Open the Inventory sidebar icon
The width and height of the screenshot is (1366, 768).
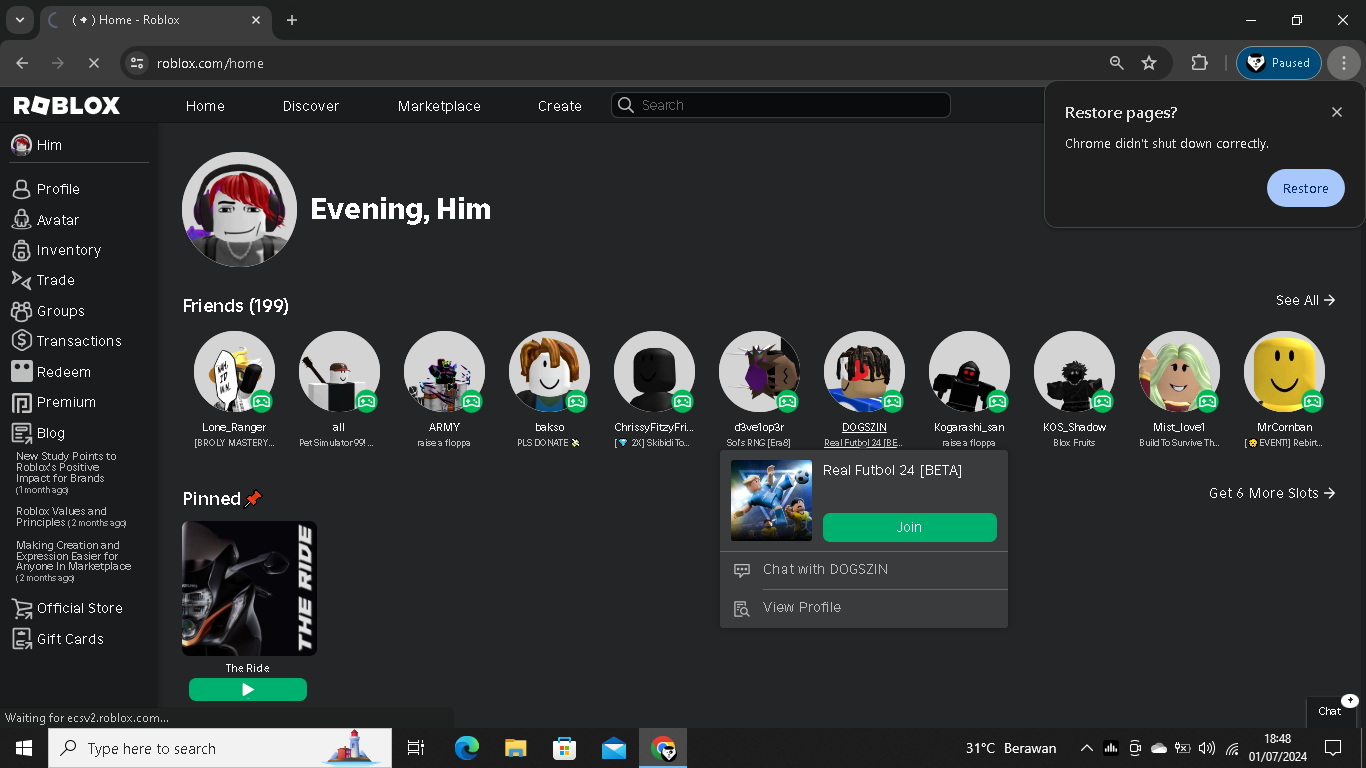coord(21,250)
